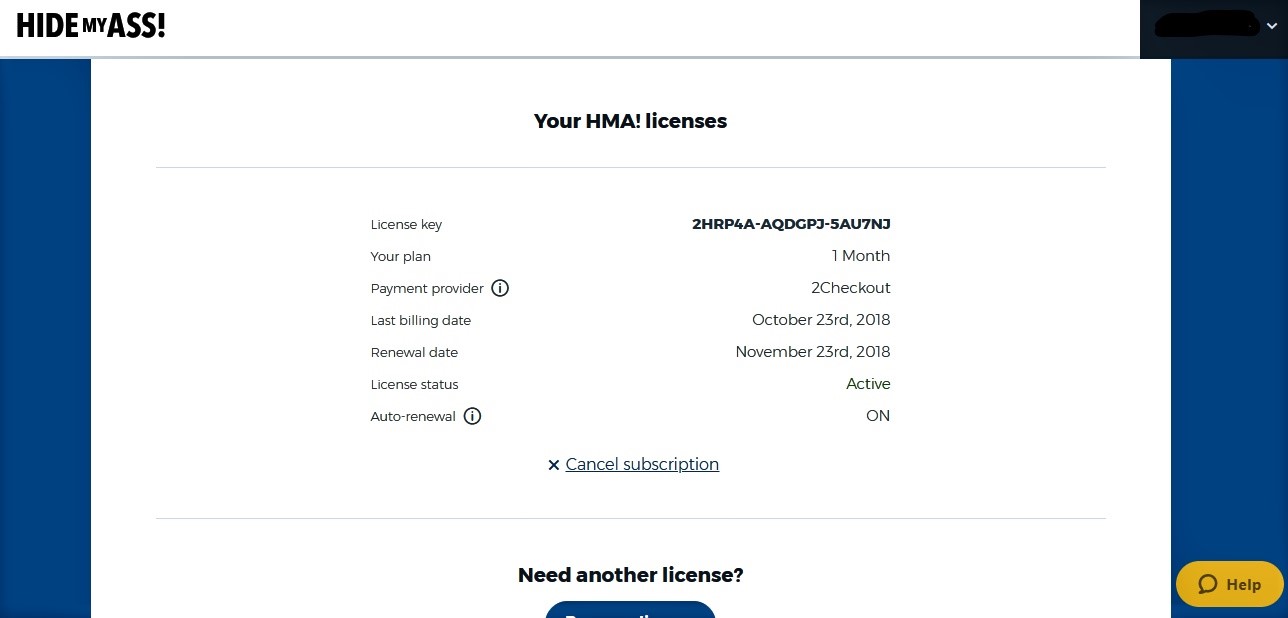The image size is (1288, 618).
Task: Click the Auto-renewal ON value
Action: pos(878,416)
